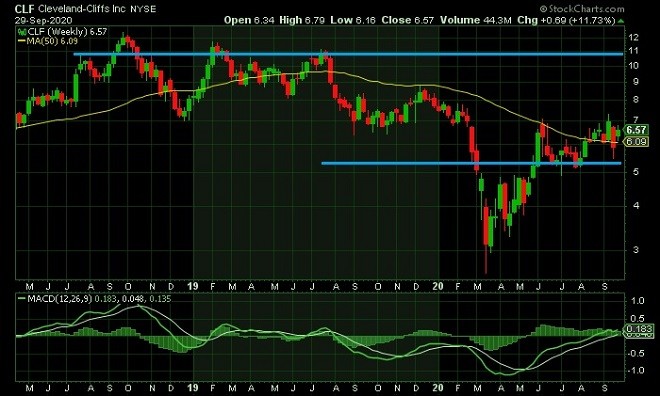Click the Close 6.57 value in header

(x=407, y=20)
